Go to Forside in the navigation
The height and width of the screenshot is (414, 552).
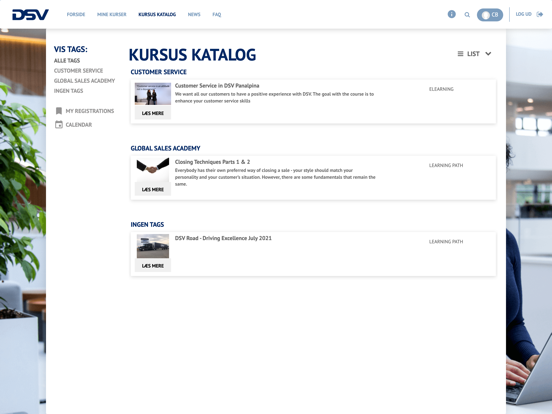tap(76, 14)
